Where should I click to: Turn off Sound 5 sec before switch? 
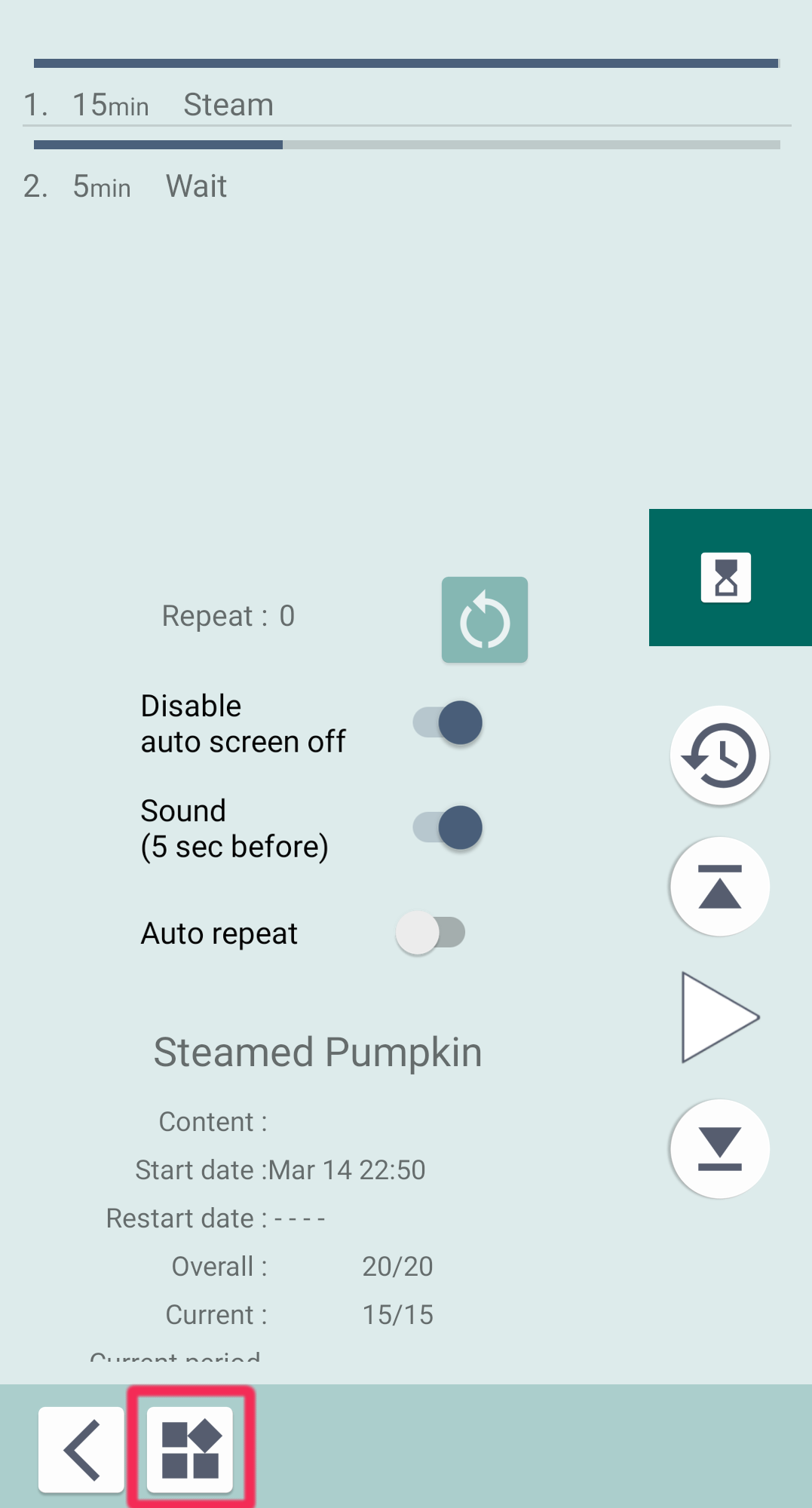pyautogui.click(x=448, y=828)
